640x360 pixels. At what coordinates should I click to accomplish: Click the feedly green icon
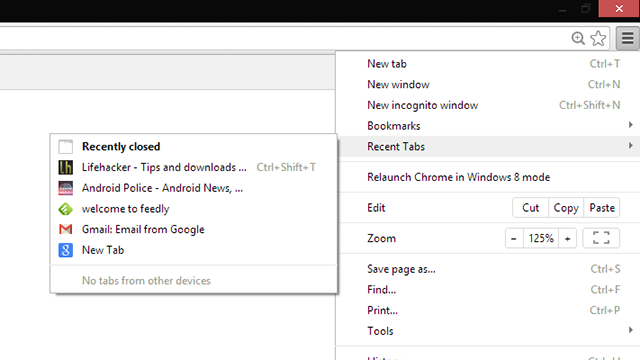coord(66,209)
